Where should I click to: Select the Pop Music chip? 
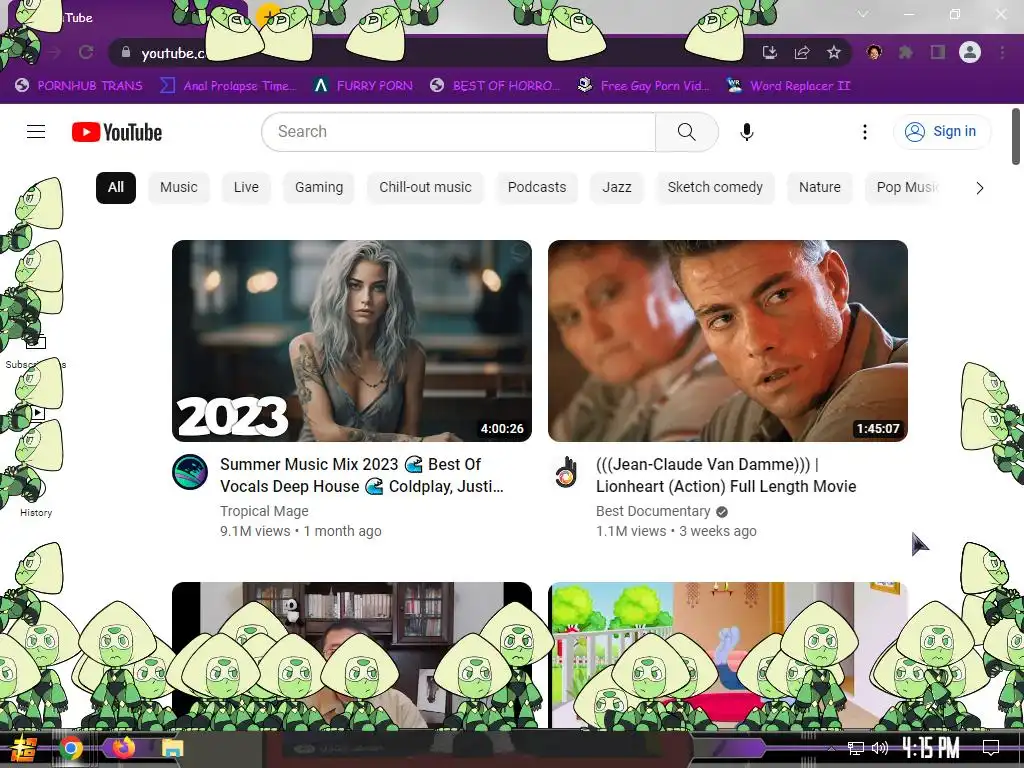coord(906,187)
